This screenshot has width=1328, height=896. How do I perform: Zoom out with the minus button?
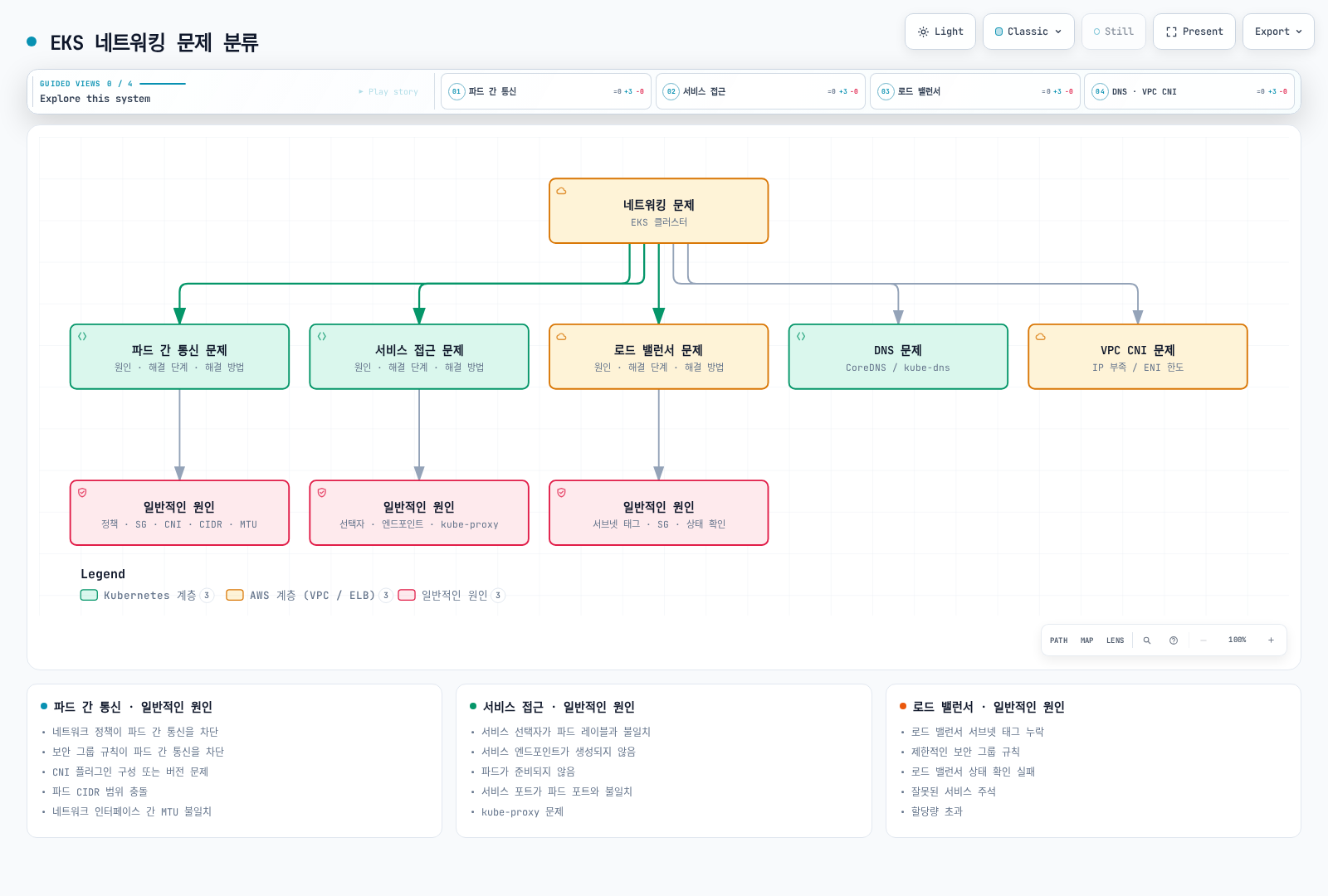tap(1203, 640)
